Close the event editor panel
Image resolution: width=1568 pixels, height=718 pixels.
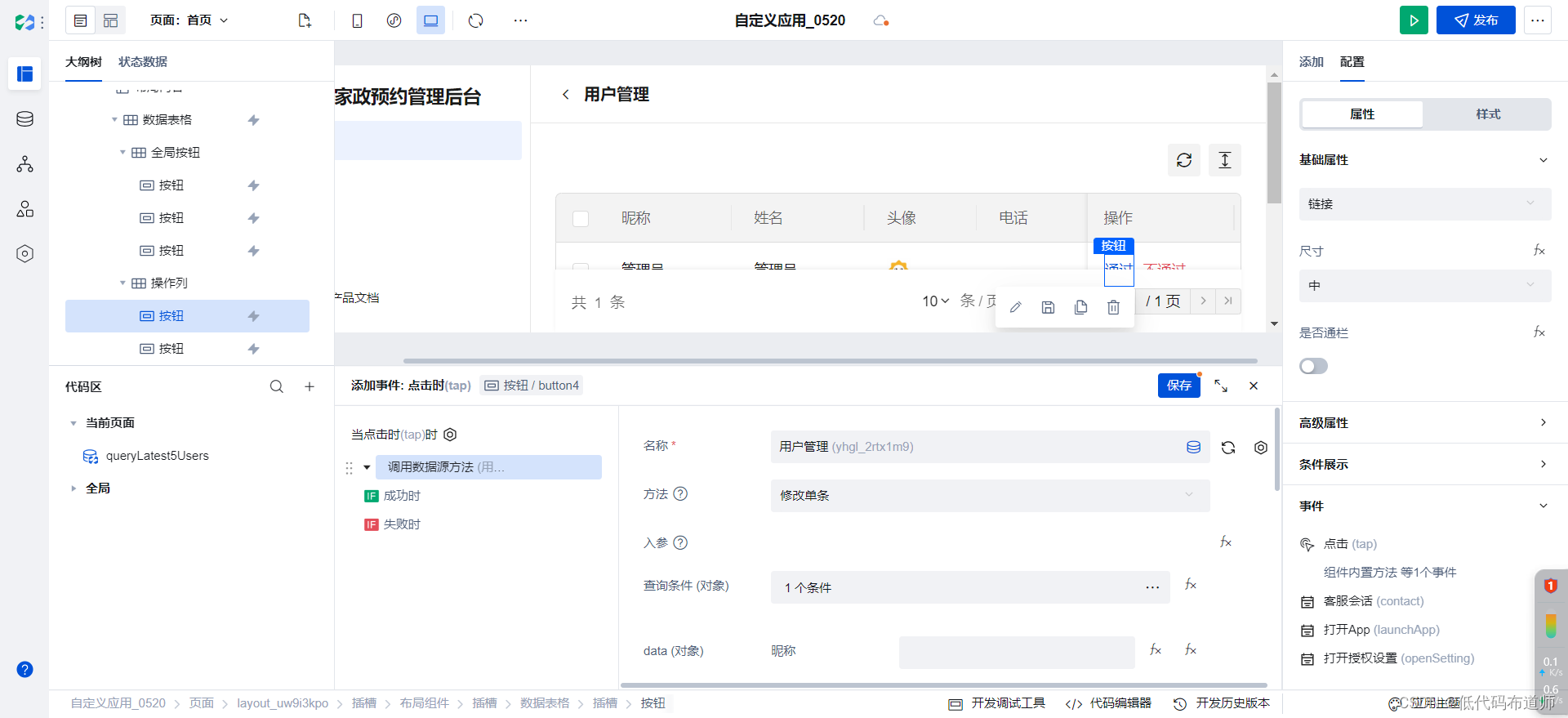[1254, 386]
